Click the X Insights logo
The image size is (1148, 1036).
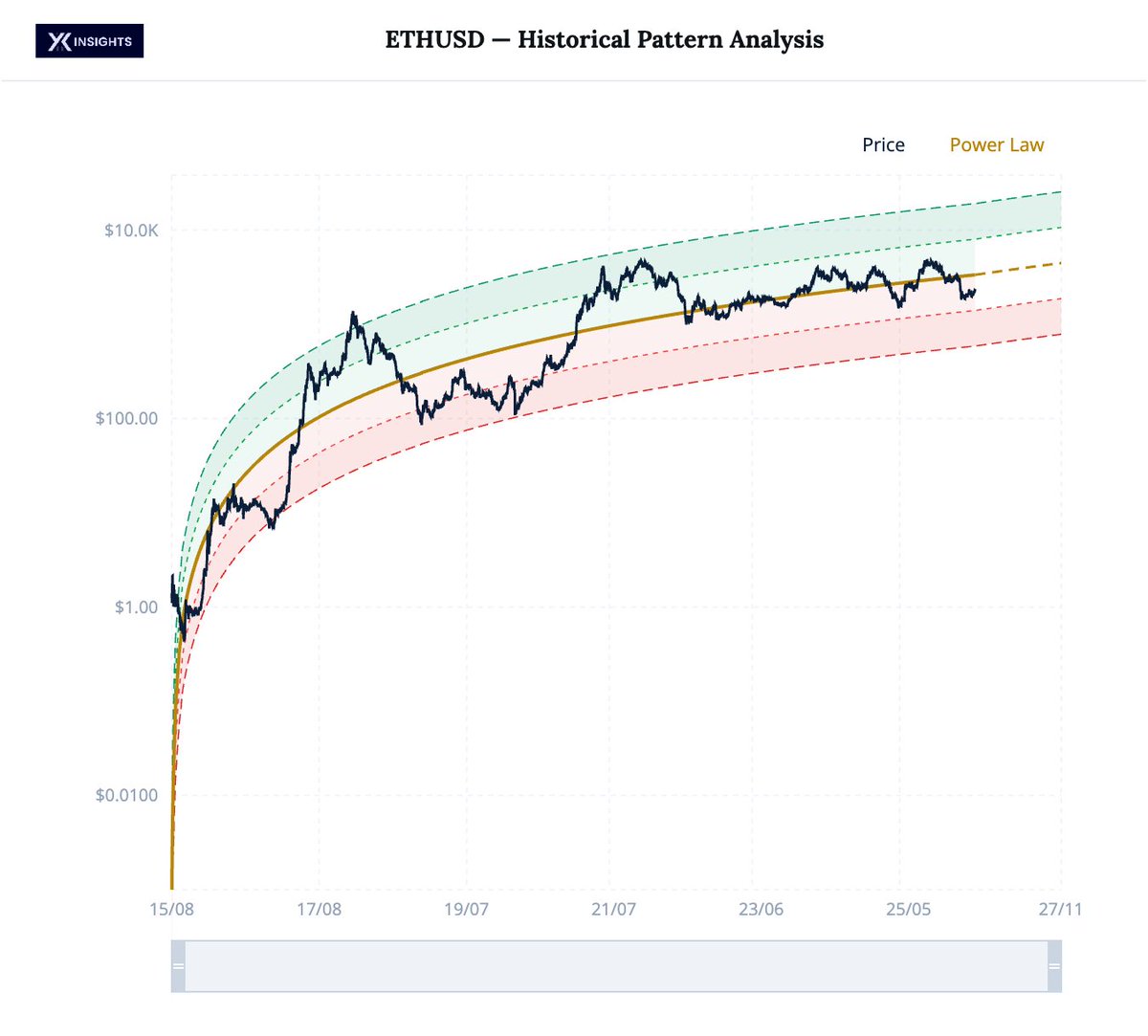click(x=89, y=41)
